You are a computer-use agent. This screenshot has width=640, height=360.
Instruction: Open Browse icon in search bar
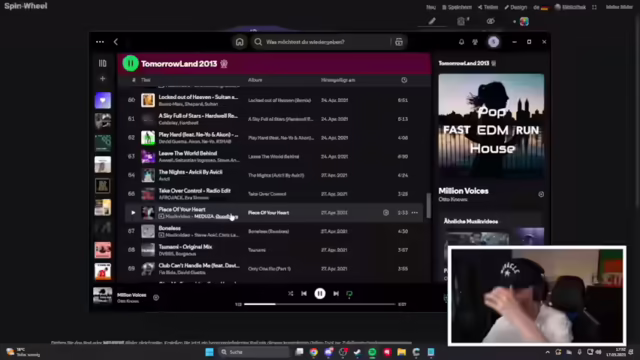(399, 42)
